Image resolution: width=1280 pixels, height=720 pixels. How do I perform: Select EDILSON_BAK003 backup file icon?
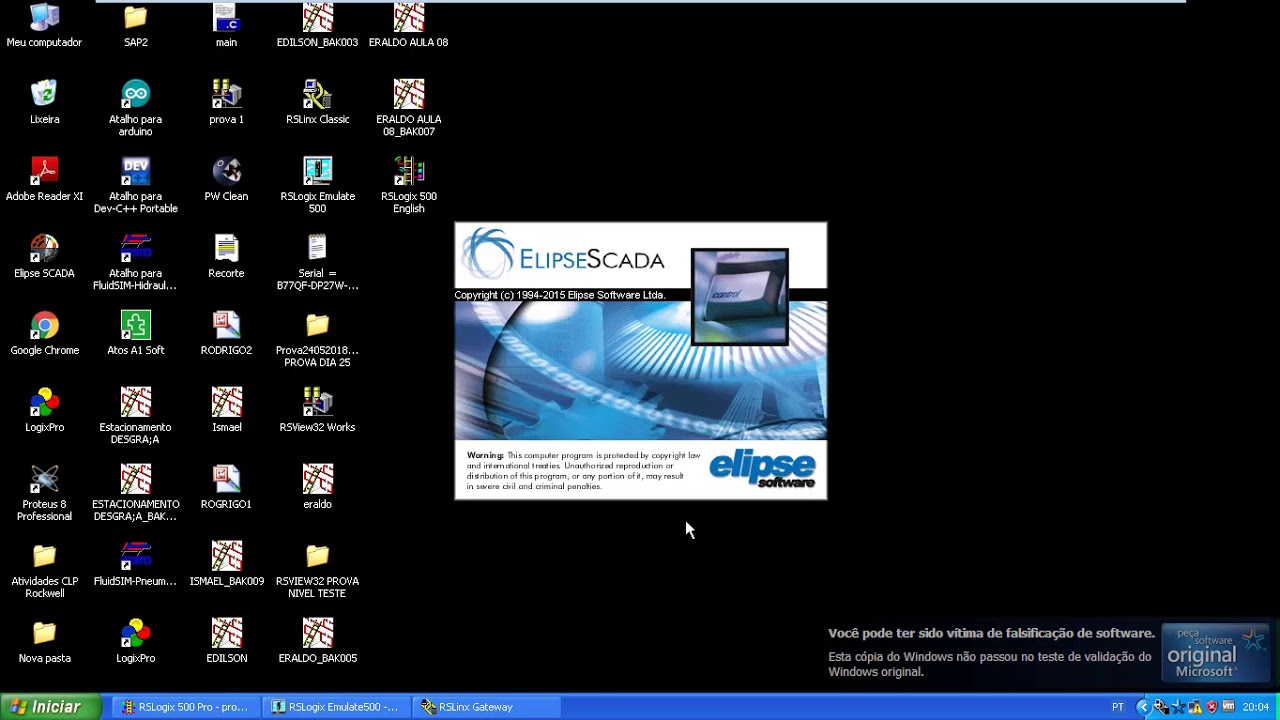(x=318, y=25)
